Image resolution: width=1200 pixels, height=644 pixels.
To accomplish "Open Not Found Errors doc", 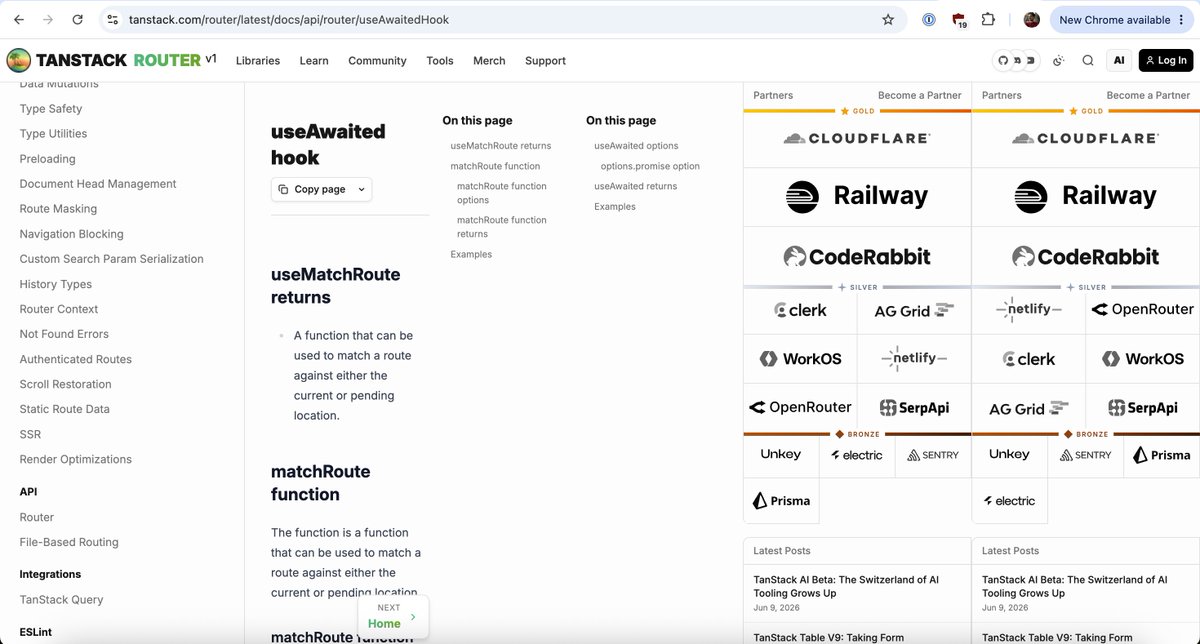I will [64, 334].
